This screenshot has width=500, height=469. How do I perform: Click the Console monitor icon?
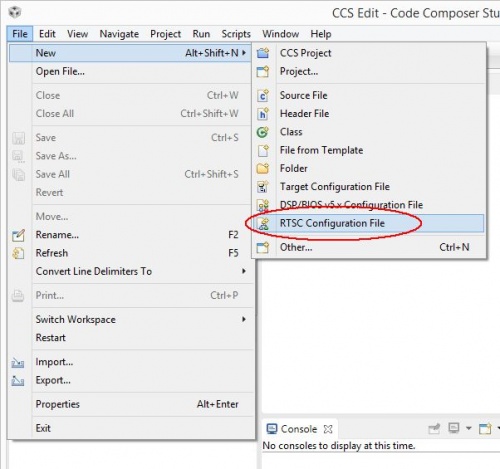tap(272, 429)
